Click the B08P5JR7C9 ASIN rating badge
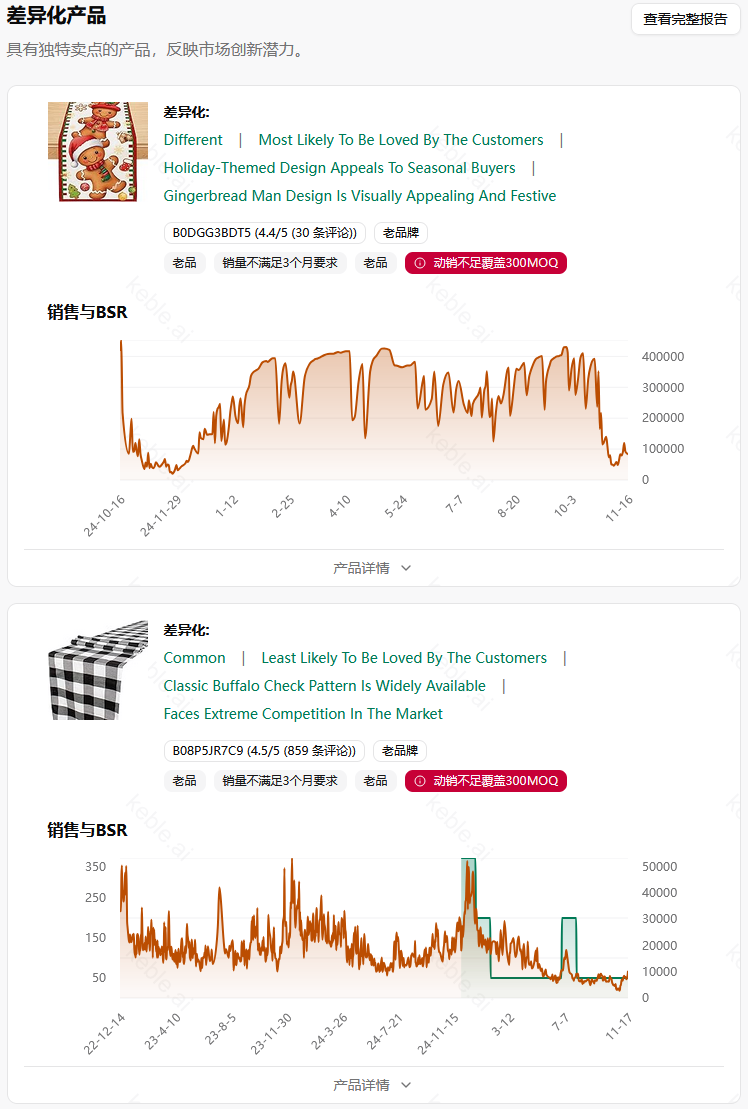748x1109 pixels. (x=264, y=751)
